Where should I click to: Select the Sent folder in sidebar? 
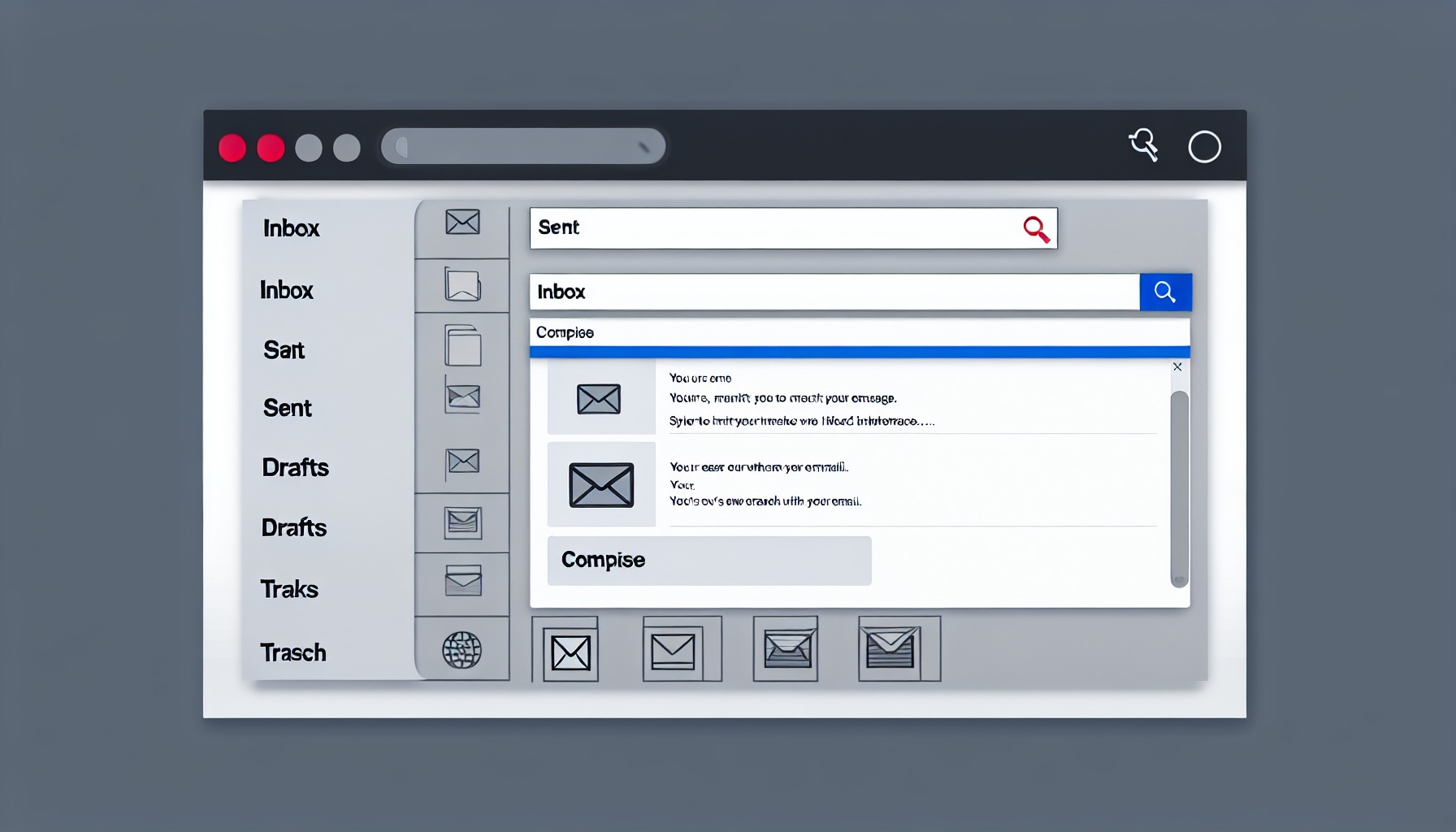pyautogui.click(x=288, y=408)
